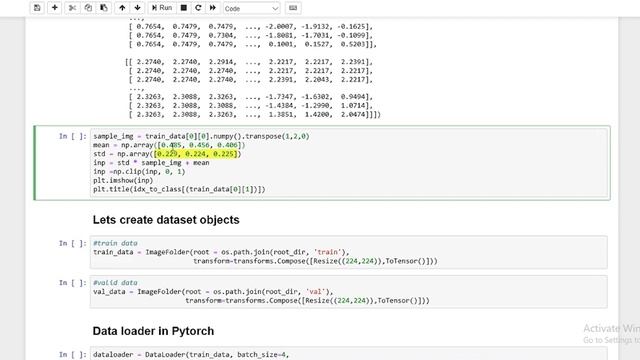Insert a new cell below with the plus icon
The width and height of the screenshot is (640, 360).
coord(55,8)
